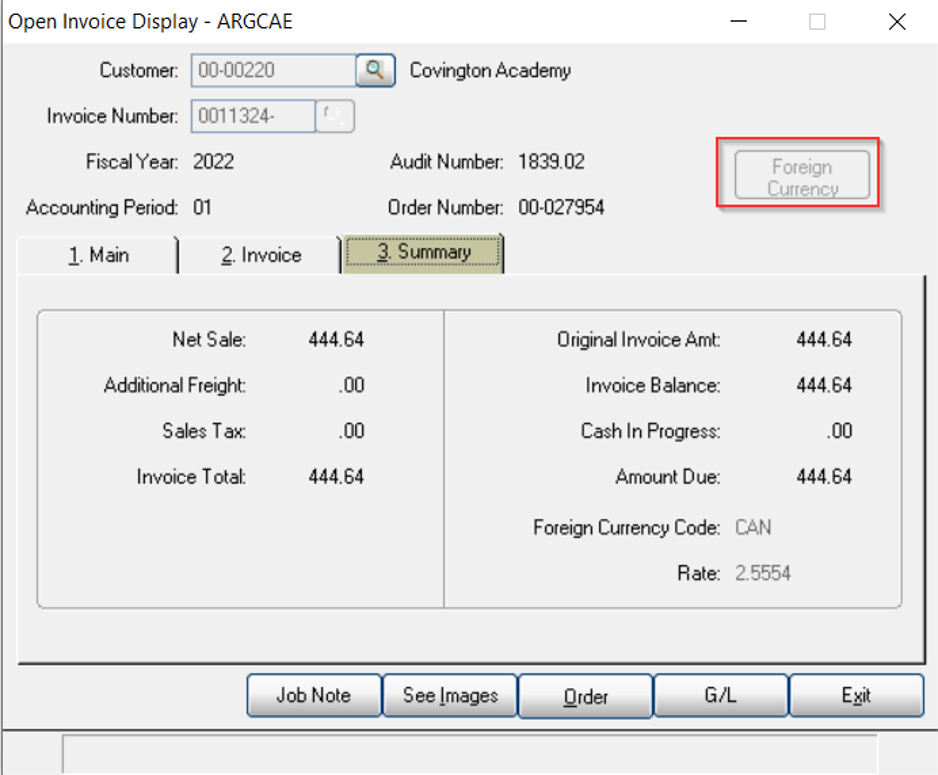
Task: View the G/L button details
Action: click(x=721, y=695)
